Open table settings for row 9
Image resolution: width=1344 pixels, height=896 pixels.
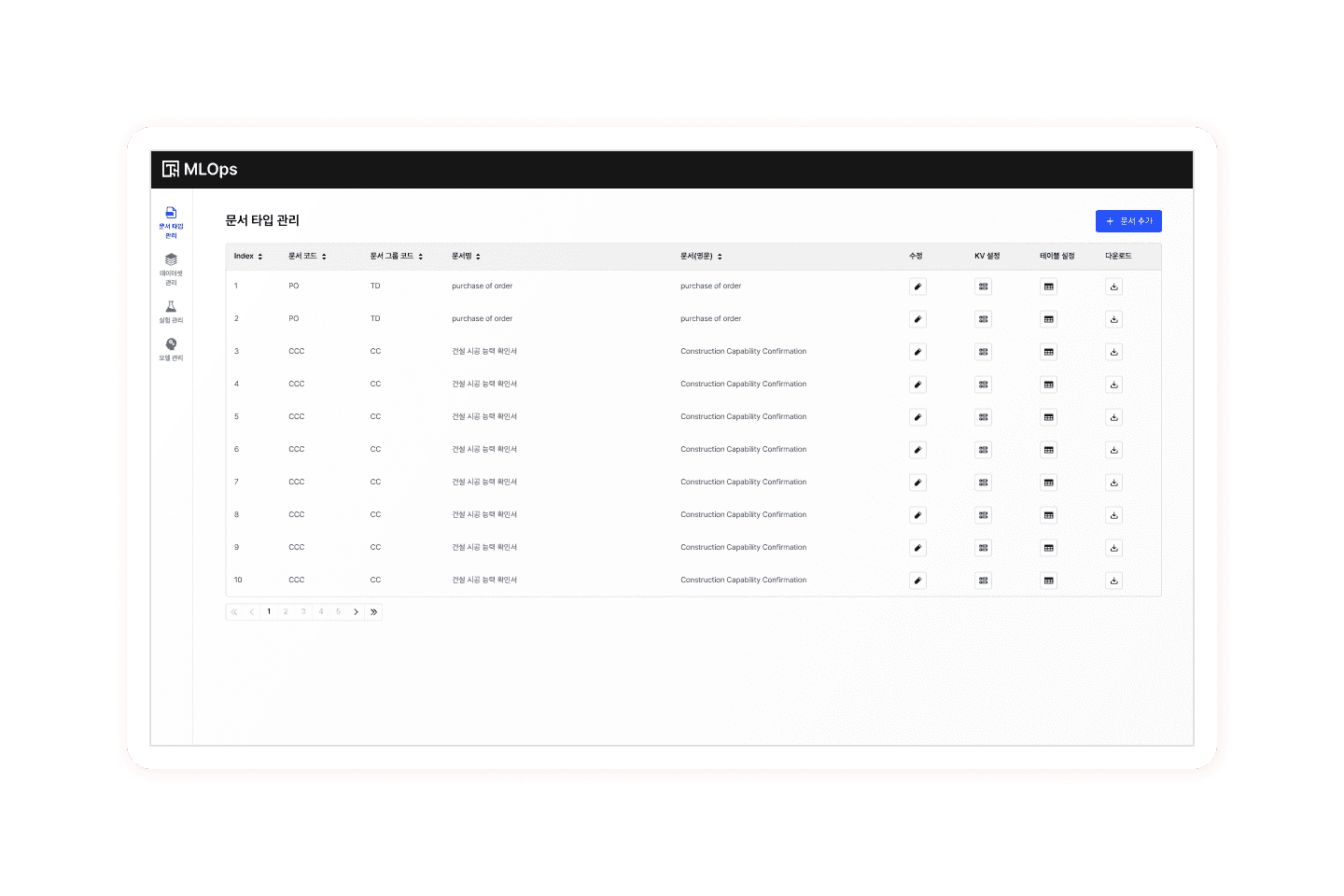click(x=1049, y=548)
